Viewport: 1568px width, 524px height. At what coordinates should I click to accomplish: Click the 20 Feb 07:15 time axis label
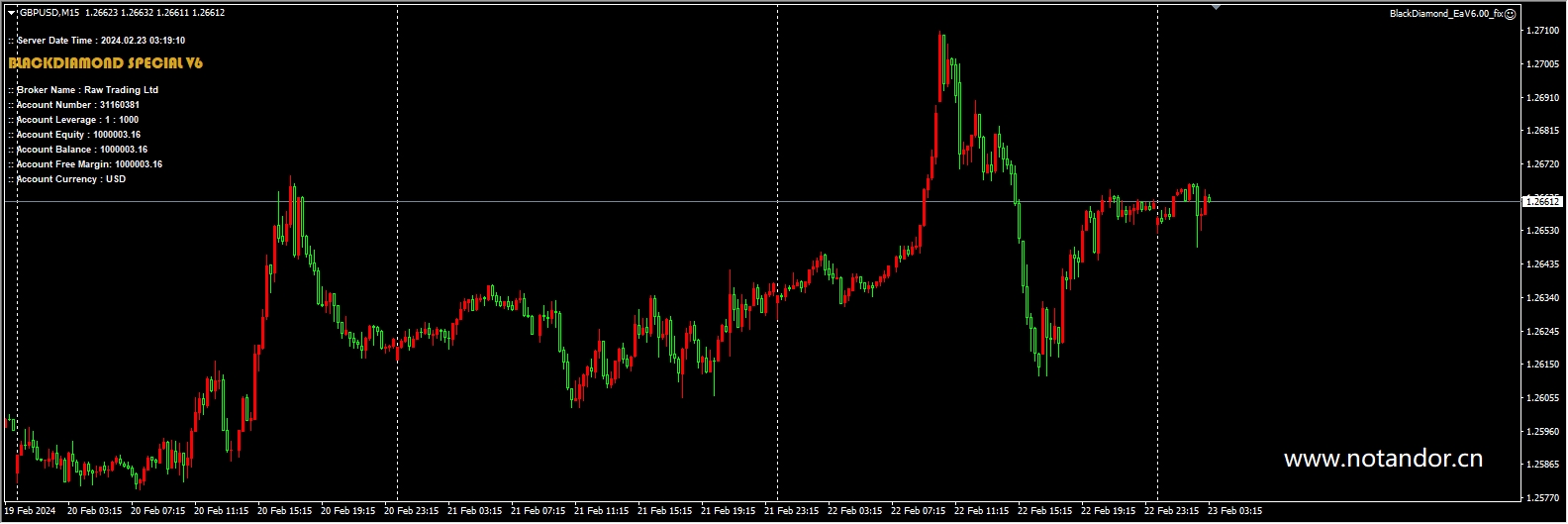[157, 511]
